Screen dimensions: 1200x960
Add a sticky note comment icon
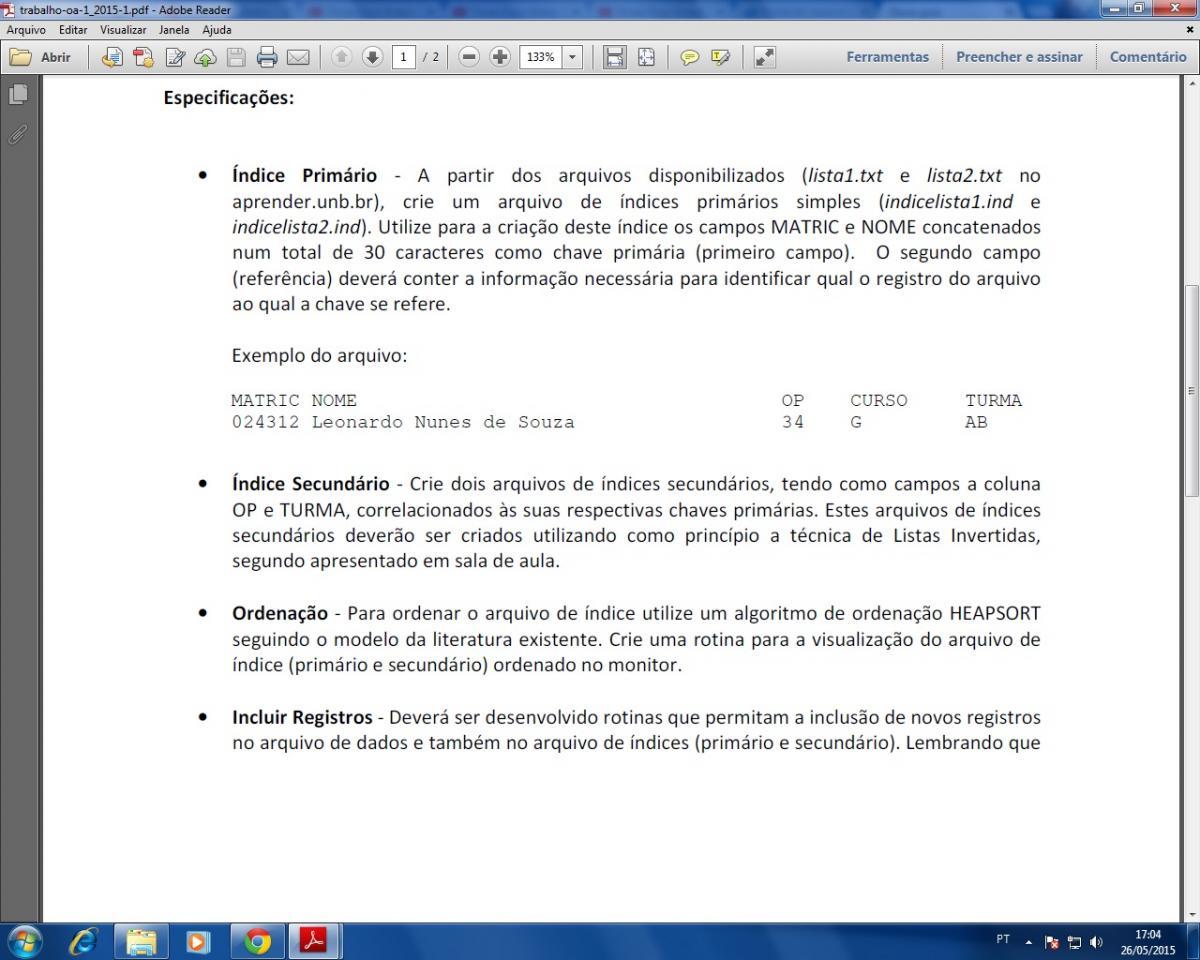coord(689,57)
